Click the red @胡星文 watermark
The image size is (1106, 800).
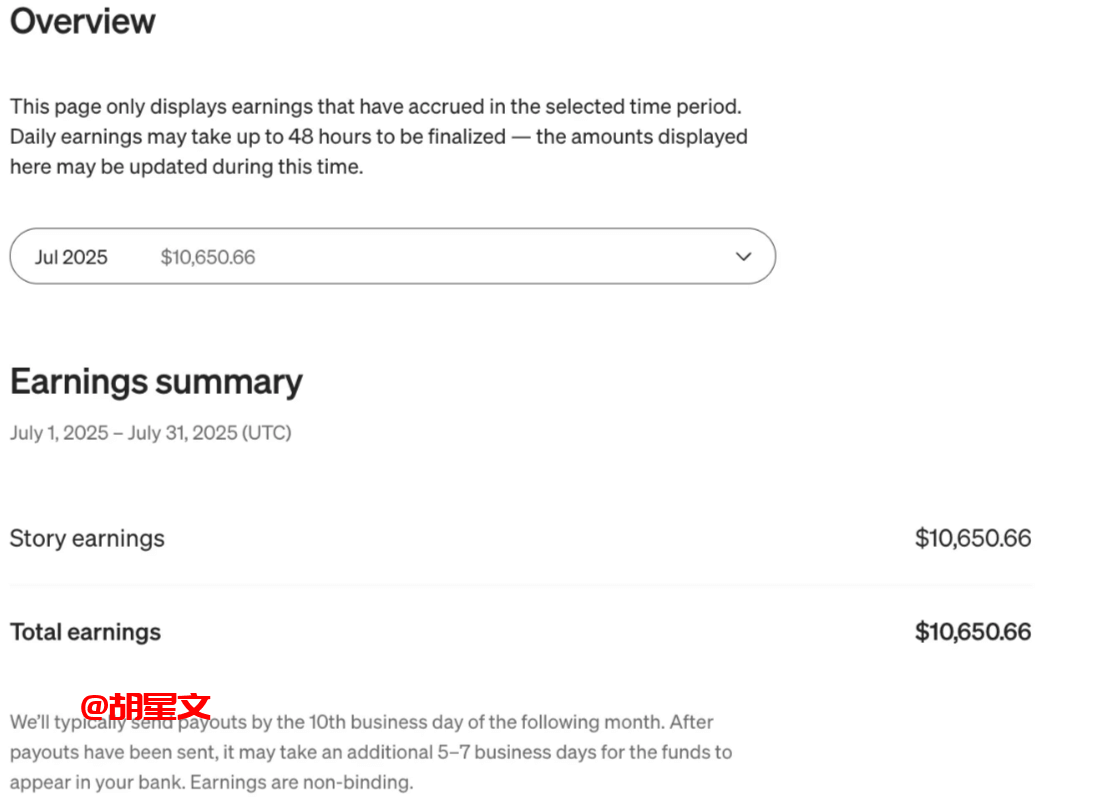pyautogui.click(x=146, y=706)
